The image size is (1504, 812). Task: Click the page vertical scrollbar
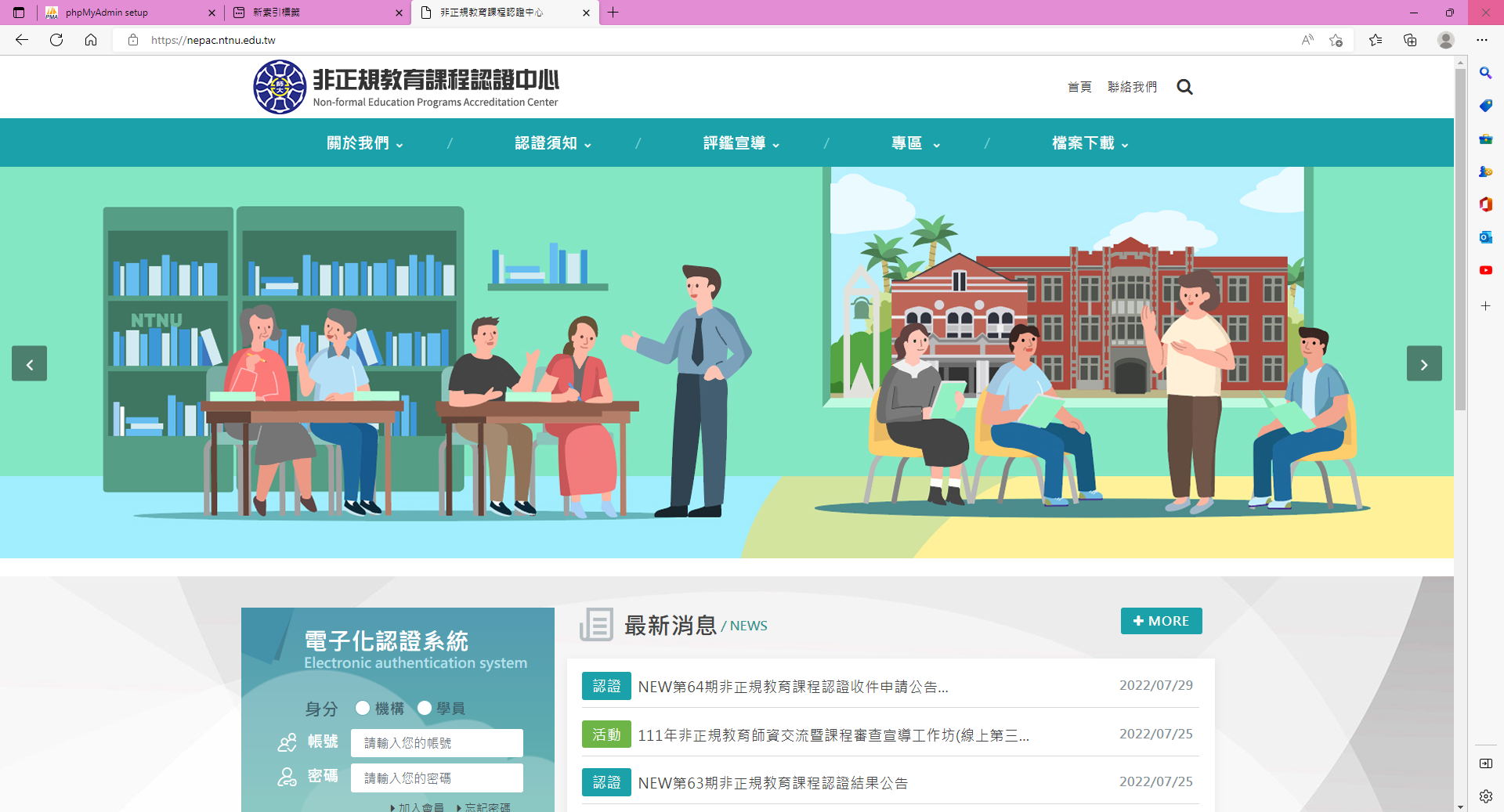1460,239
